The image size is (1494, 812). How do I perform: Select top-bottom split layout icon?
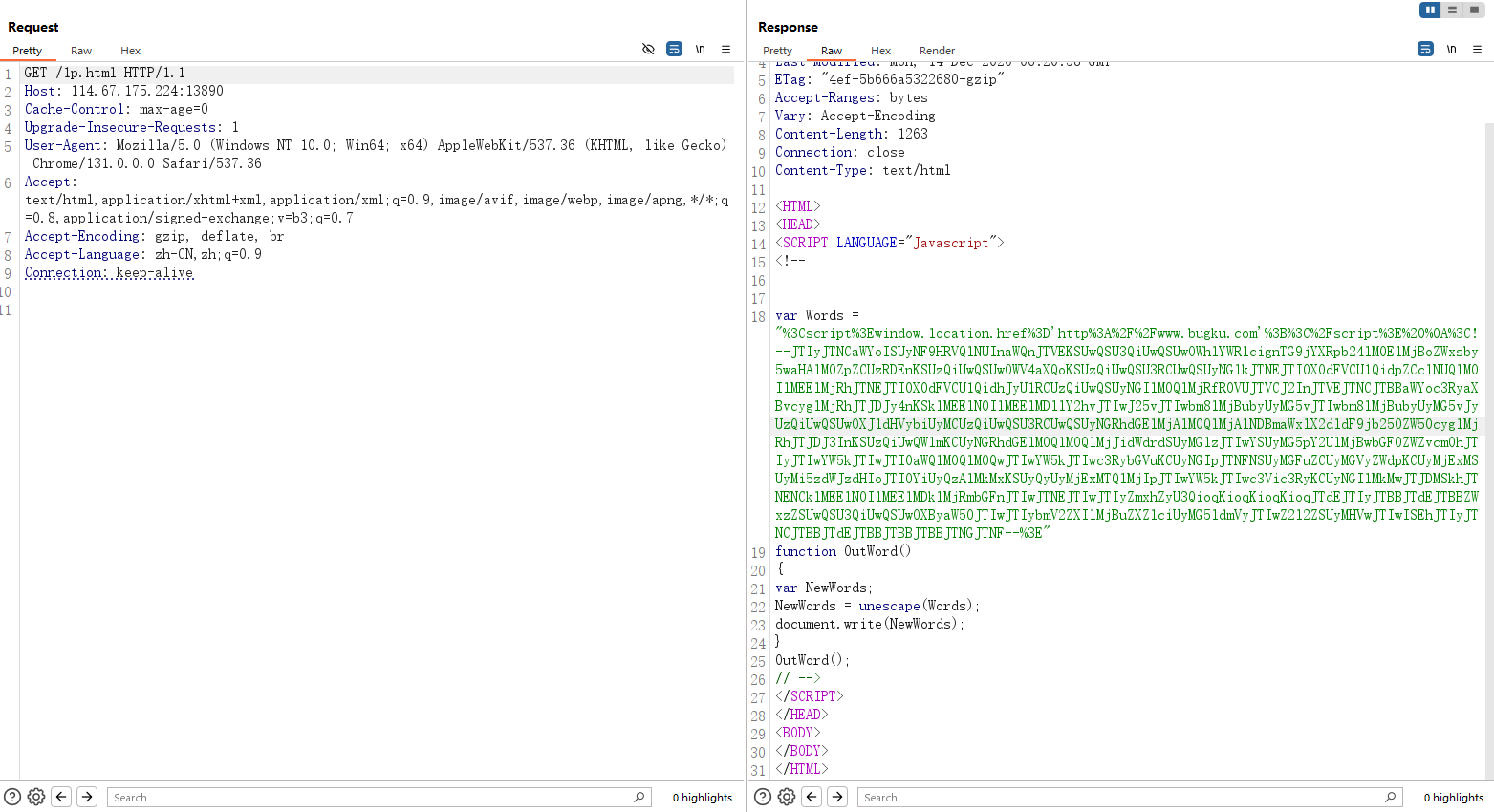pyautogui.click(x=1452, y=10)
